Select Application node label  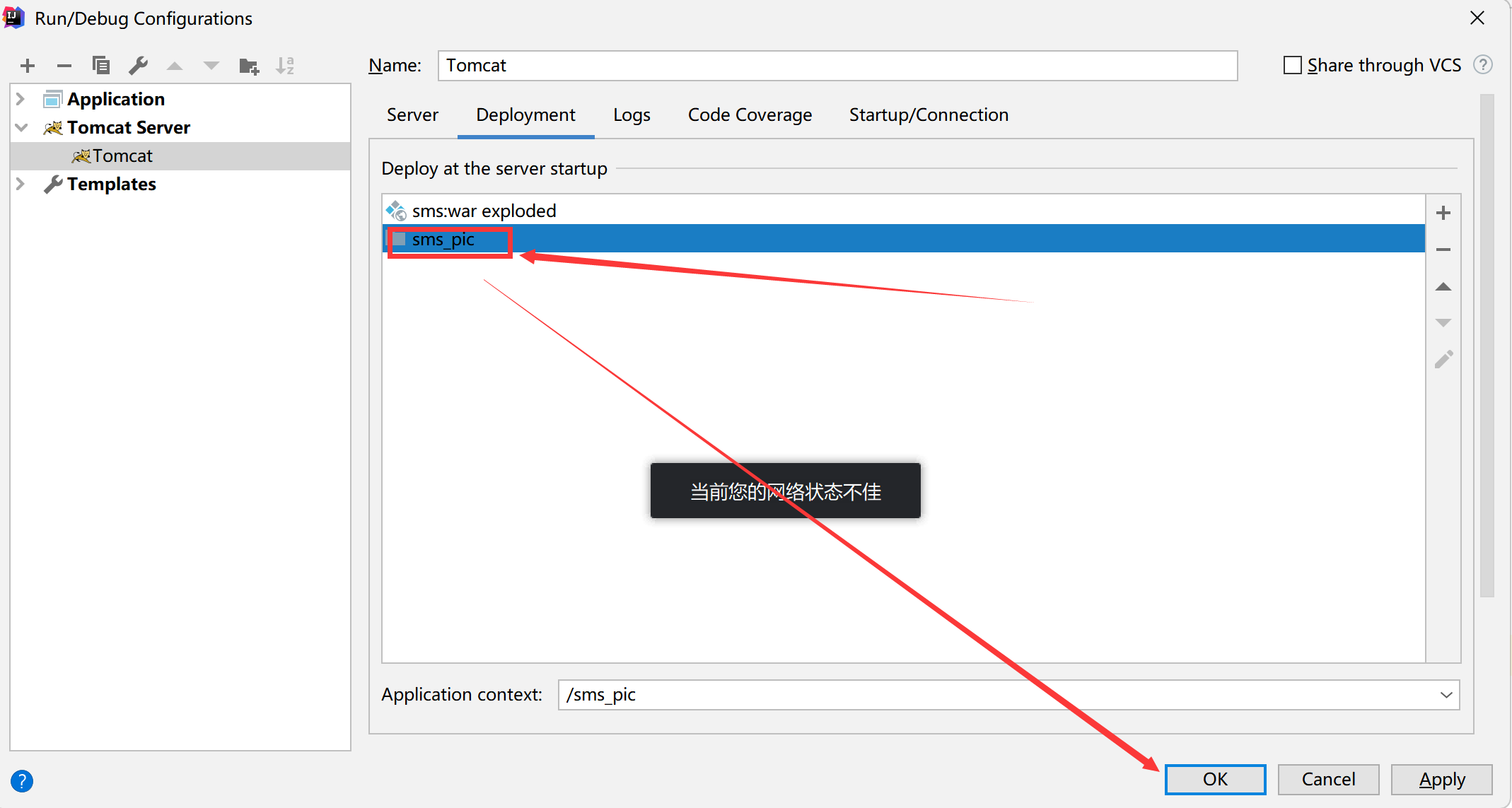116,99
